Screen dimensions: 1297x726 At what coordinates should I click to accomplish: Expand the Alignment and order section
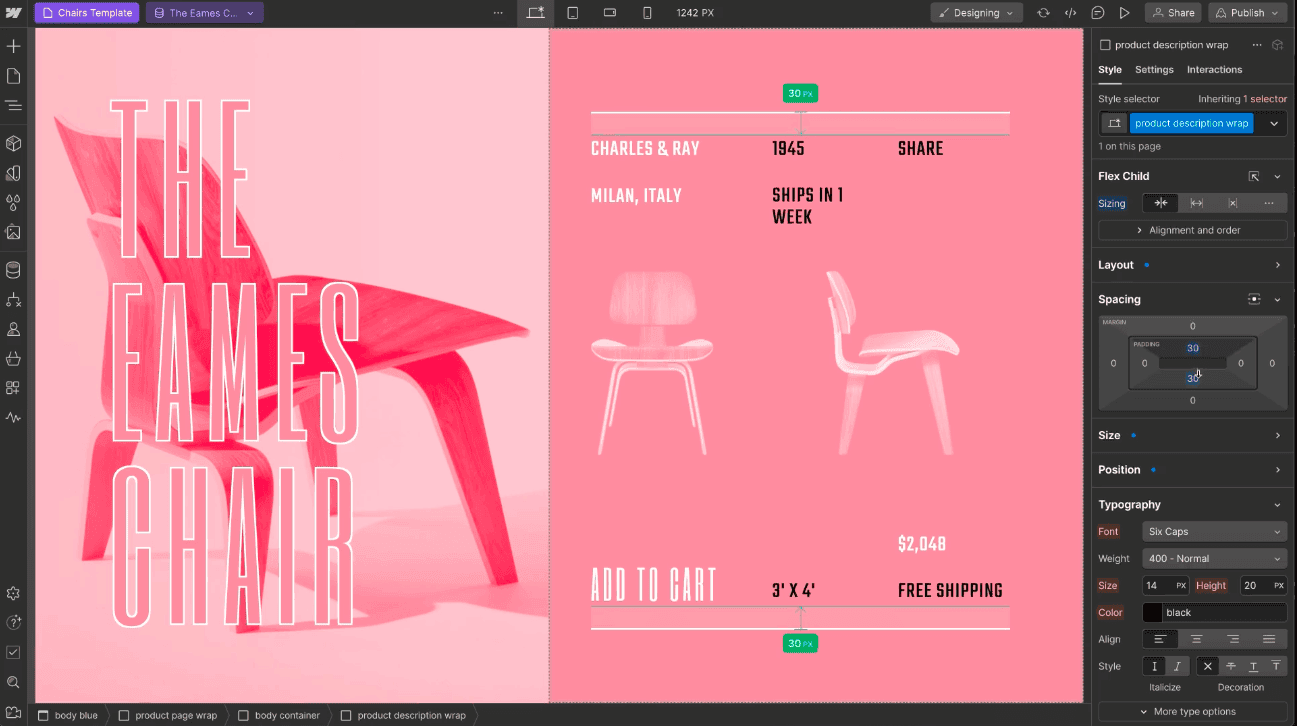coord(1192,229)
